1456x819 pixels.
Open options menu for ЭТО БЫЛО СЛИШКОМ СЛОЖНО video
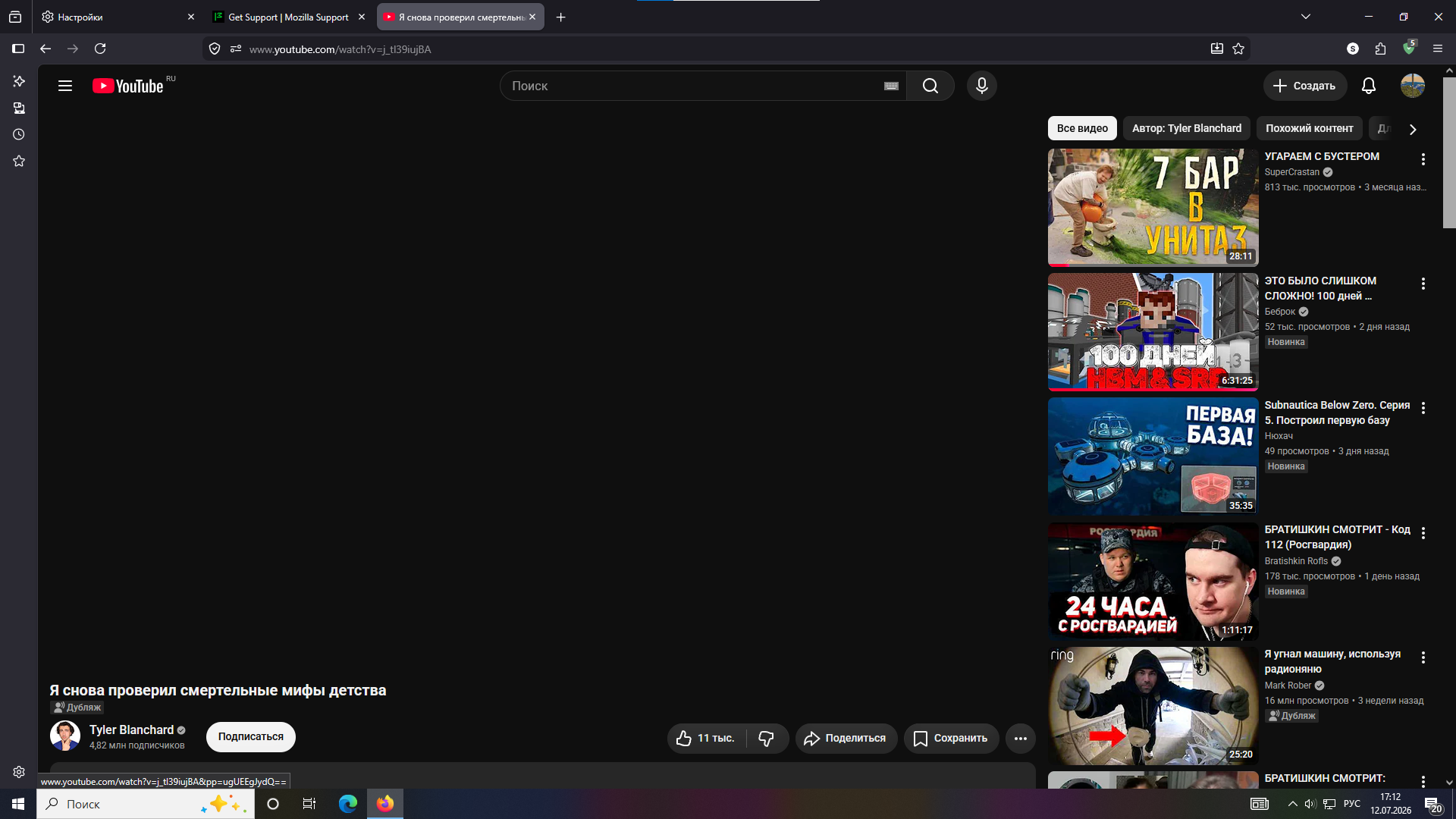1423,284
